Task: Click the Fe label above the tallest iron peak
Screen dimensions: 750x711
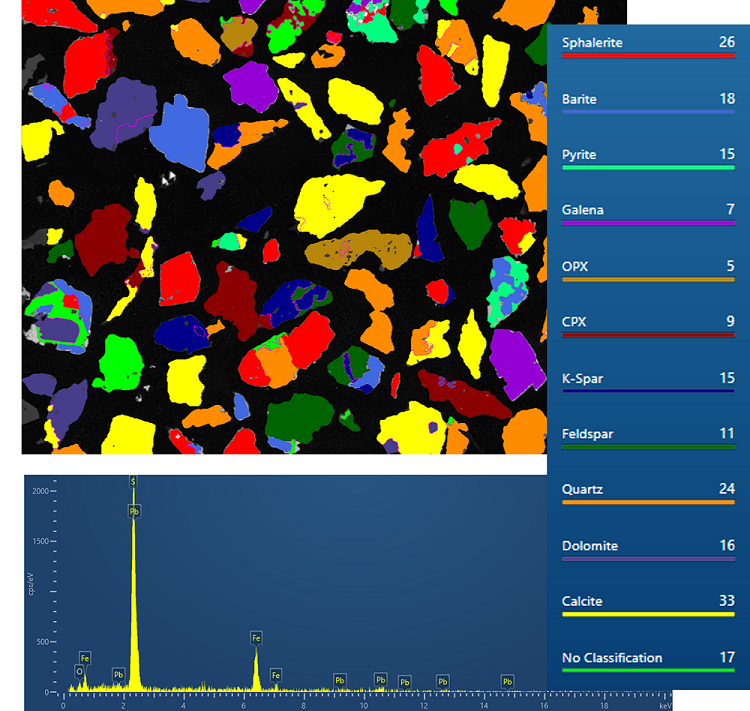Action: 256,637
